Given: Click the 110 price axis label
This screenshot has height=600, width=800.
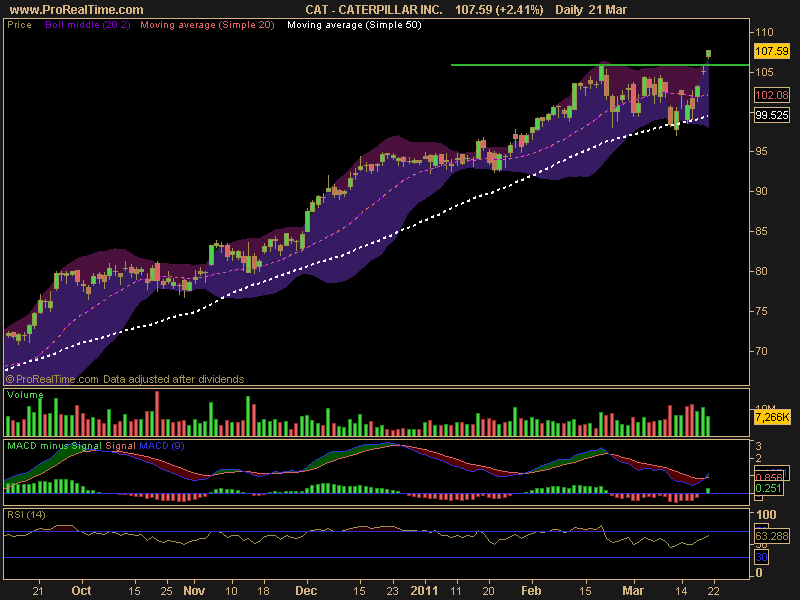Looking at the screenshot, I should 764,32.
